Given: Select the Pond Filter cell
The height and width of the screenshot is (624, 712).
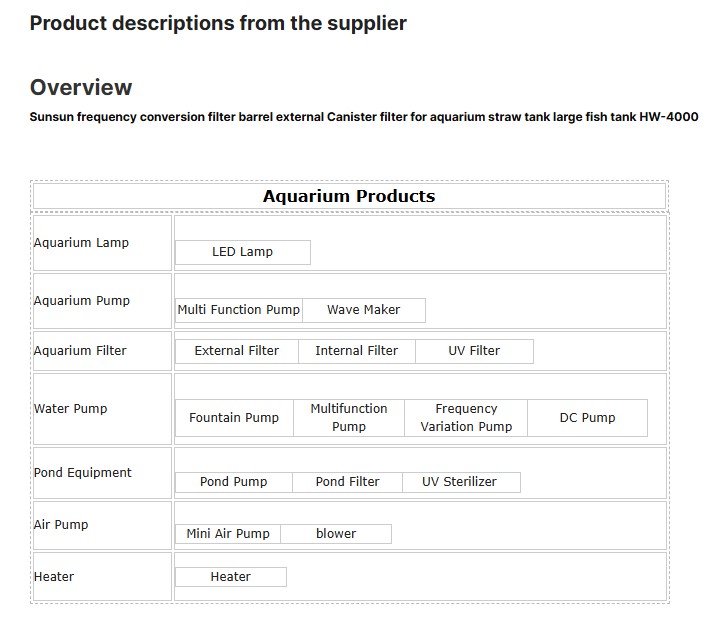Looking at the screenshot, I should click(x=347, y=482).
